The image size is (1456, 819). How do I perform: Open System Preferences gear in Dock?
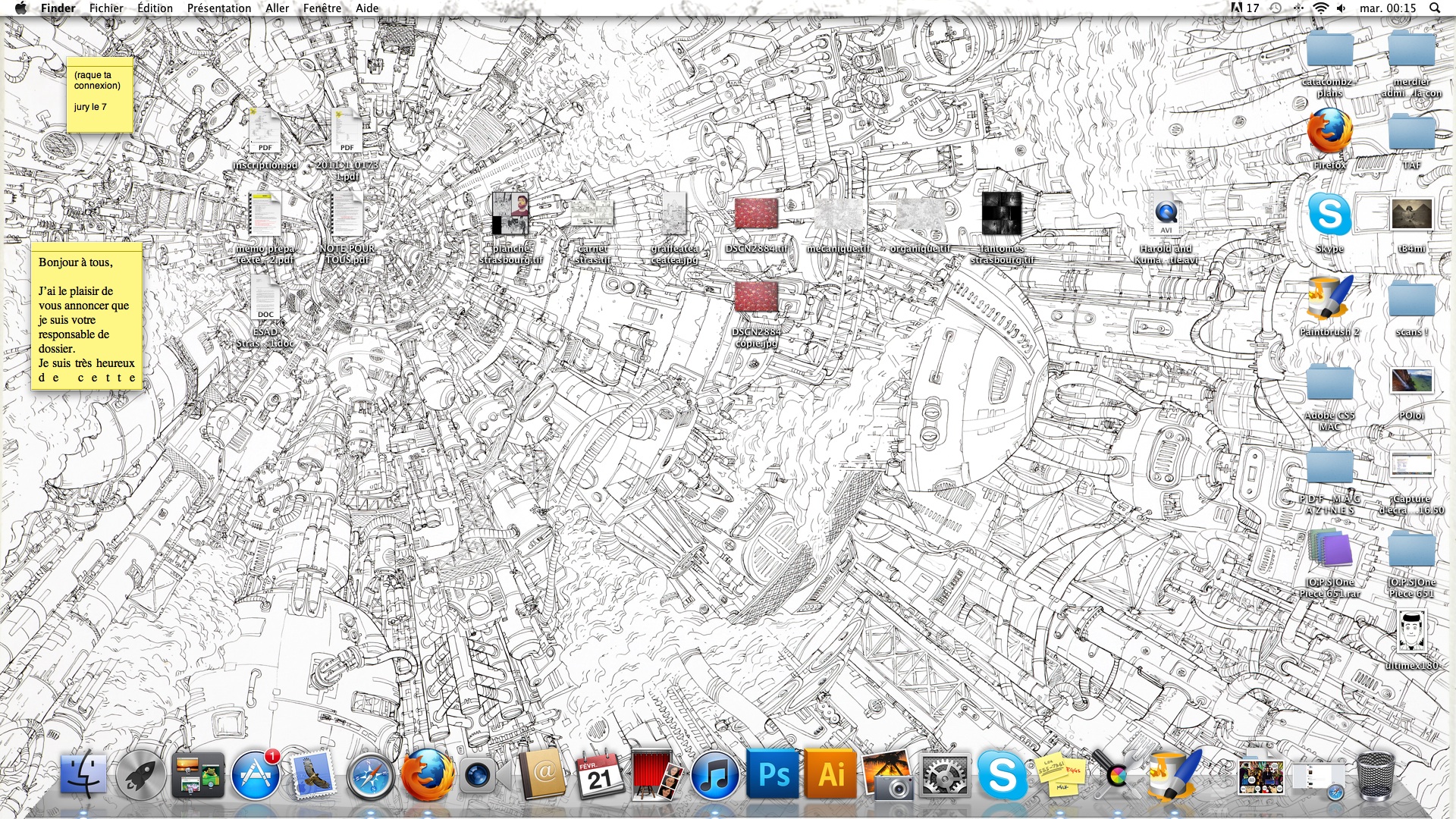click(x=945, y=775)
